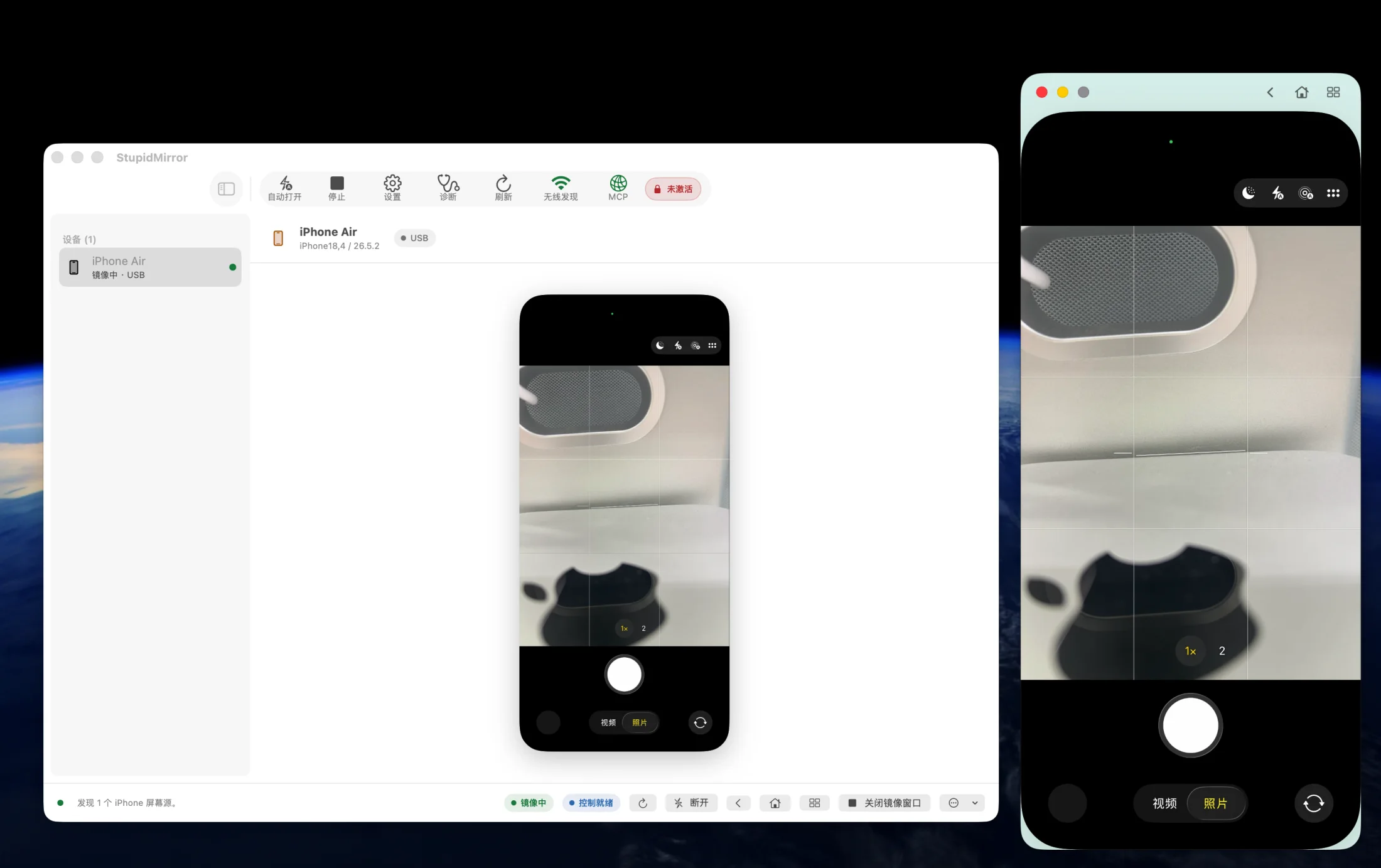
Task: Close mirror window via 关闭镜像窗口
Action: coord(884,803)
